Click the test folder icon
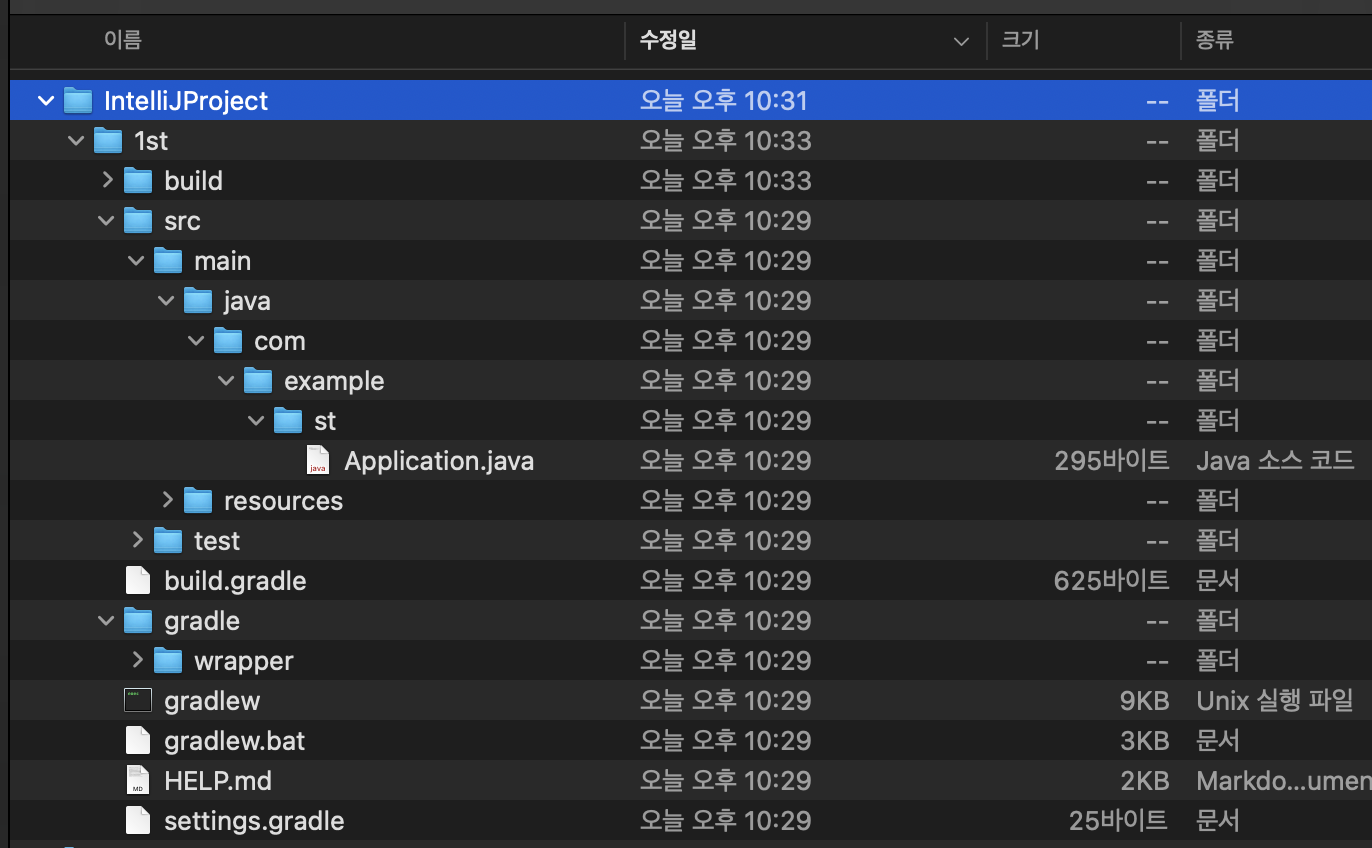The image size is (1372, 848). 168,541
